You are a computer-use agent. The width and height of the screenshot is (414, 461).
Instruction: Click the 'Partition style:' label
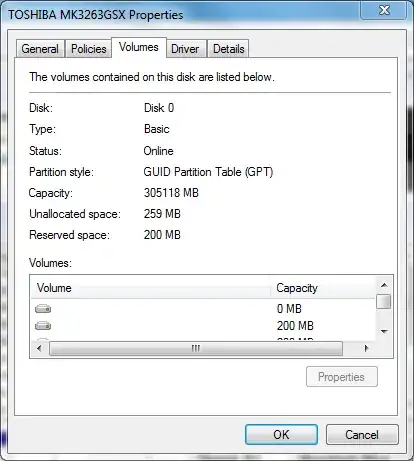[61, 172]
